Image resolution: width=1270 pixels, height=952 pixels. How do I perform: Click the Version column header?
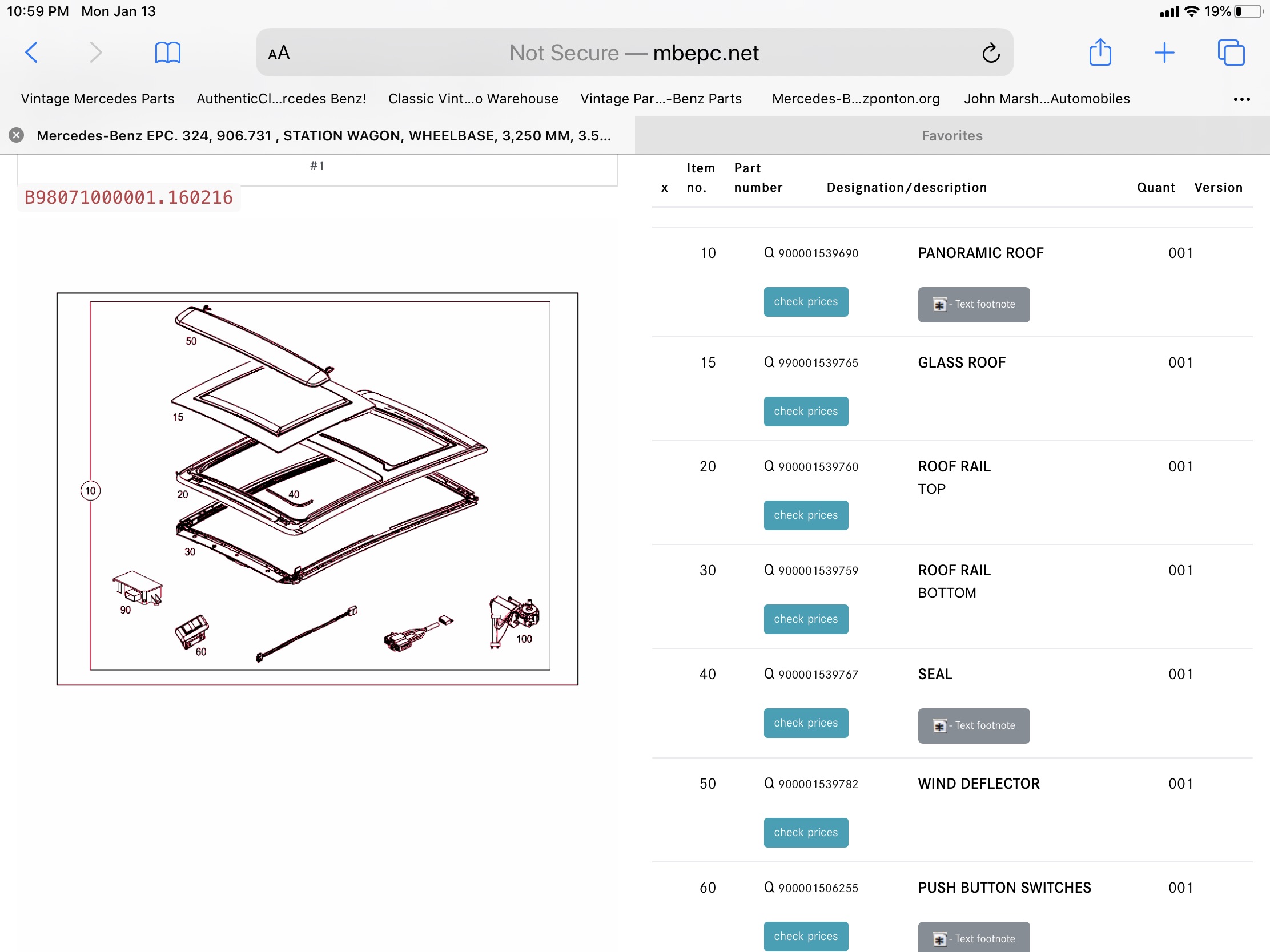pos(1219,188)
